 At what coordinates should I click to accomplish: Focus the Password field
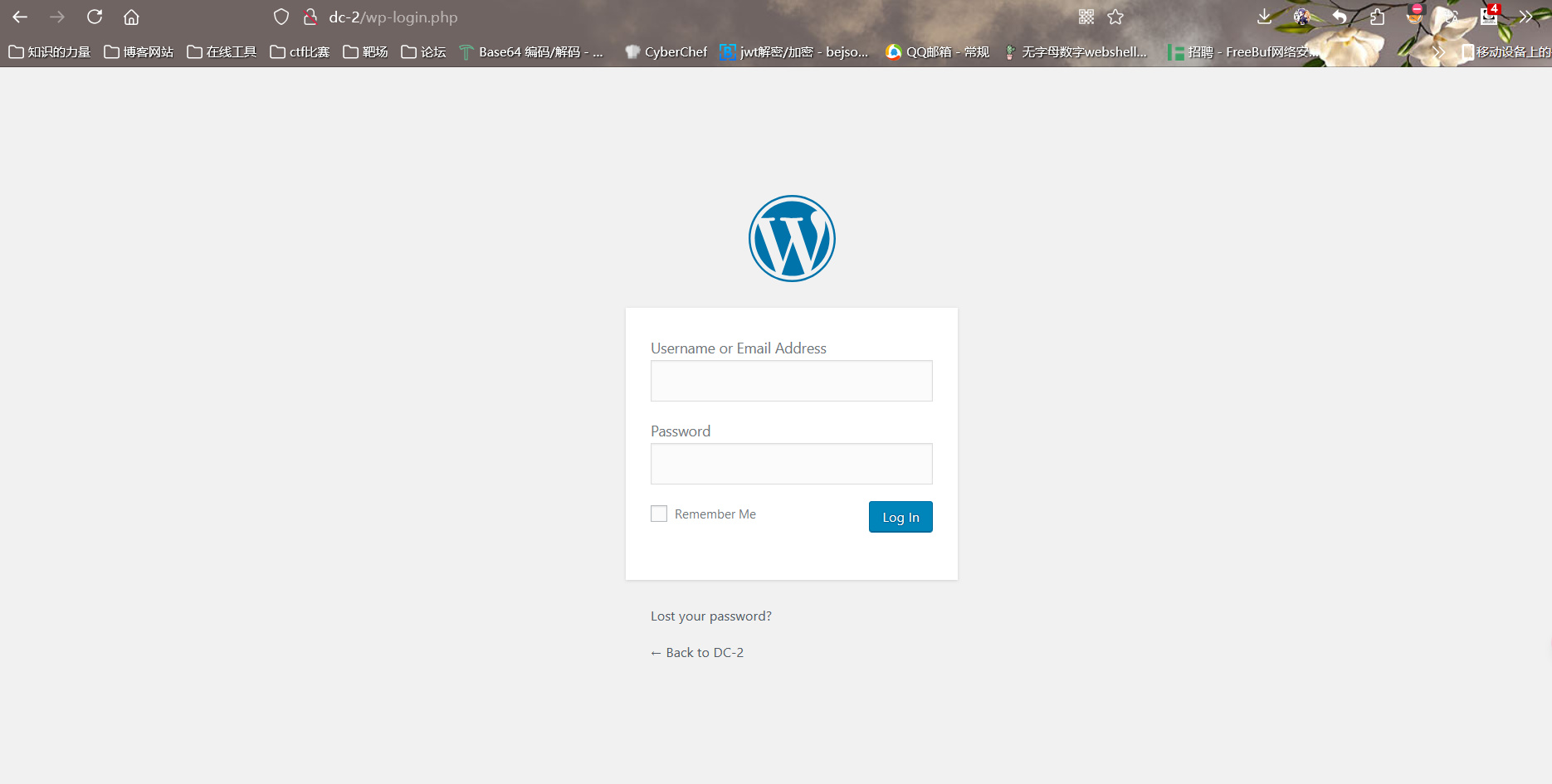pyautogui.click(x=792, y=464)
